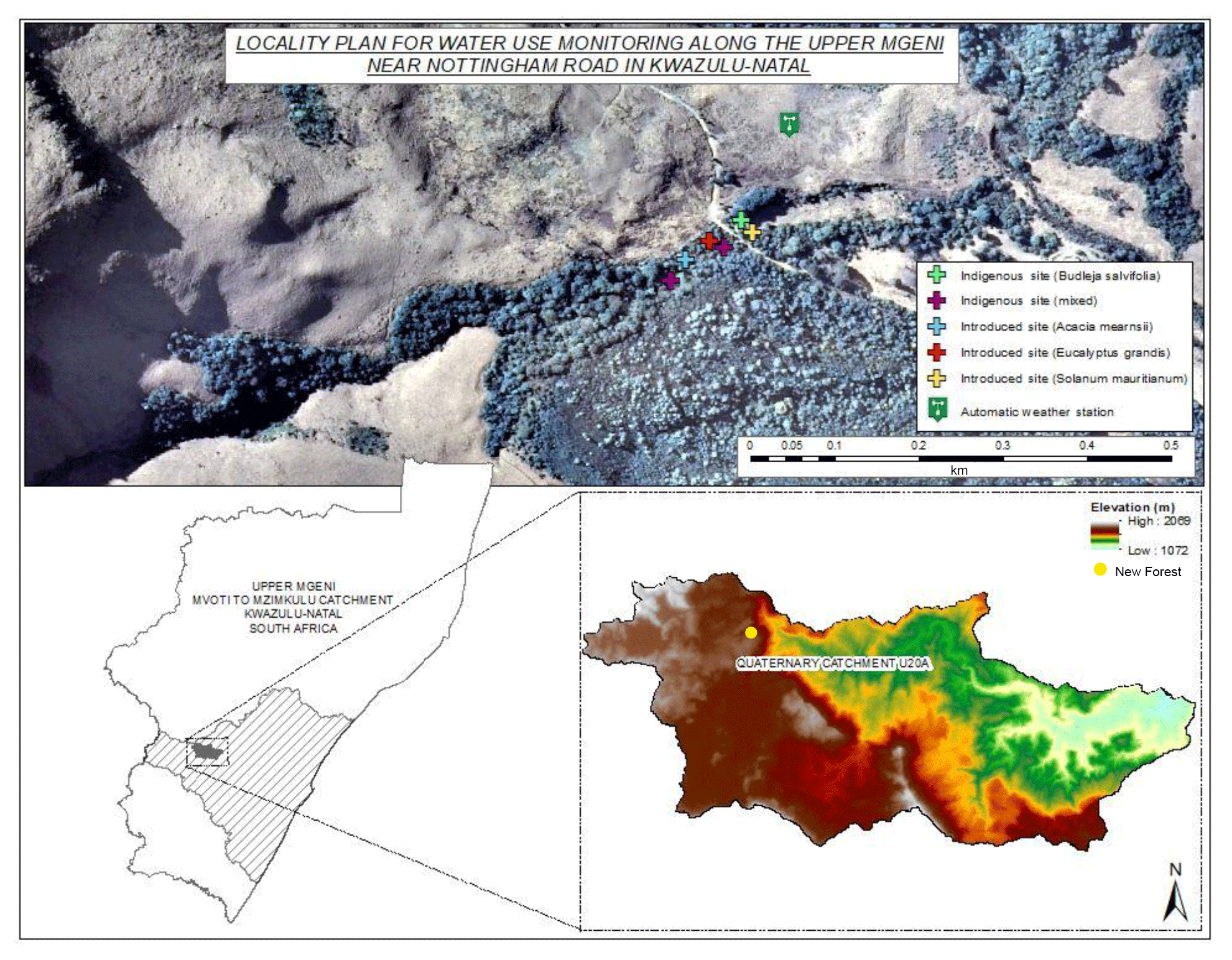Click the purple mixed indigenous legend cross
Image resolution: width=1232 pixels, height=960 pixels.
pos(937,301)
